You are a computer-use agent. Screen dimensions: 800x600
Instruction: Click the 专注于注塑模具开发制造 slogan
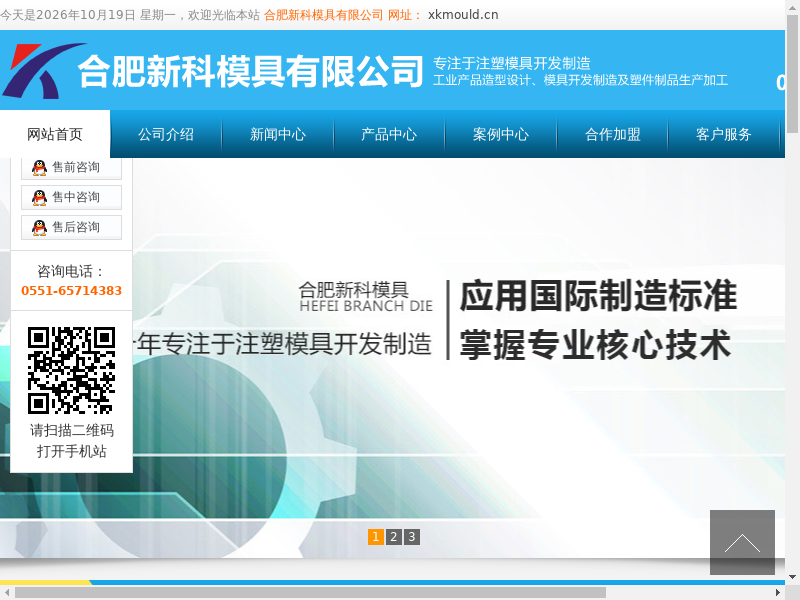tap(512, 63)
